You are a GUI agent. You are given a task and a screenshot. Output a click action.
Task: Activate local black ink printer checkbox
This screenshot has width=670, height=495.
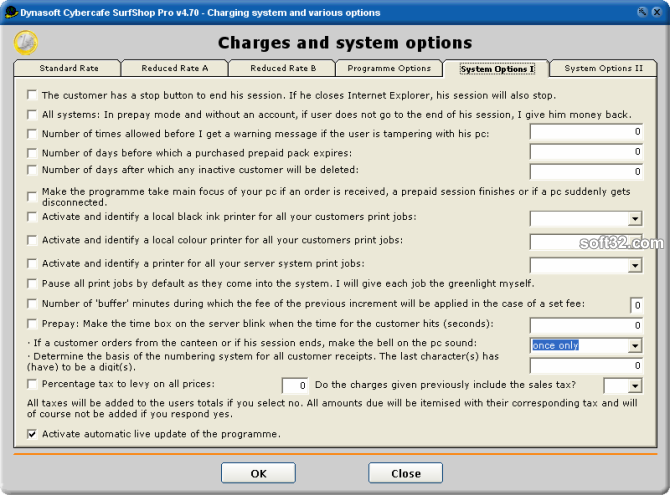(x=32, y=217)
